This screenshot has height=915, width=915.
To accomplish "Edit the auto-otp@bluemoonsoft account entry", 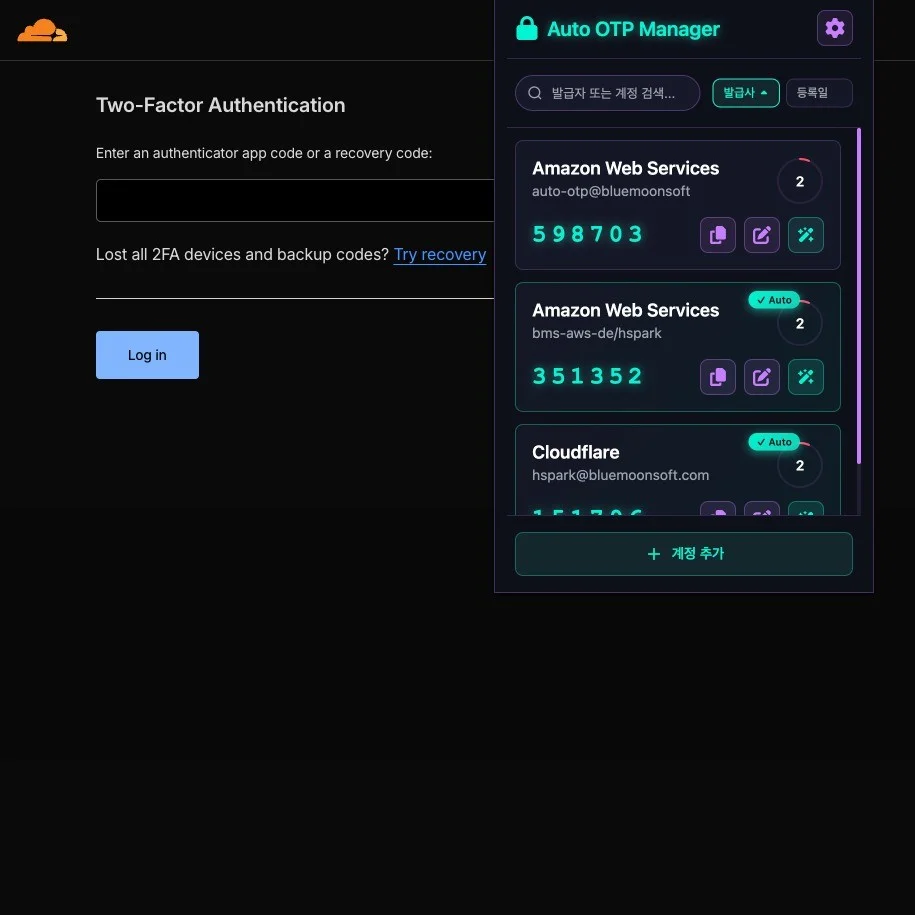I will [x=761, y=235].
